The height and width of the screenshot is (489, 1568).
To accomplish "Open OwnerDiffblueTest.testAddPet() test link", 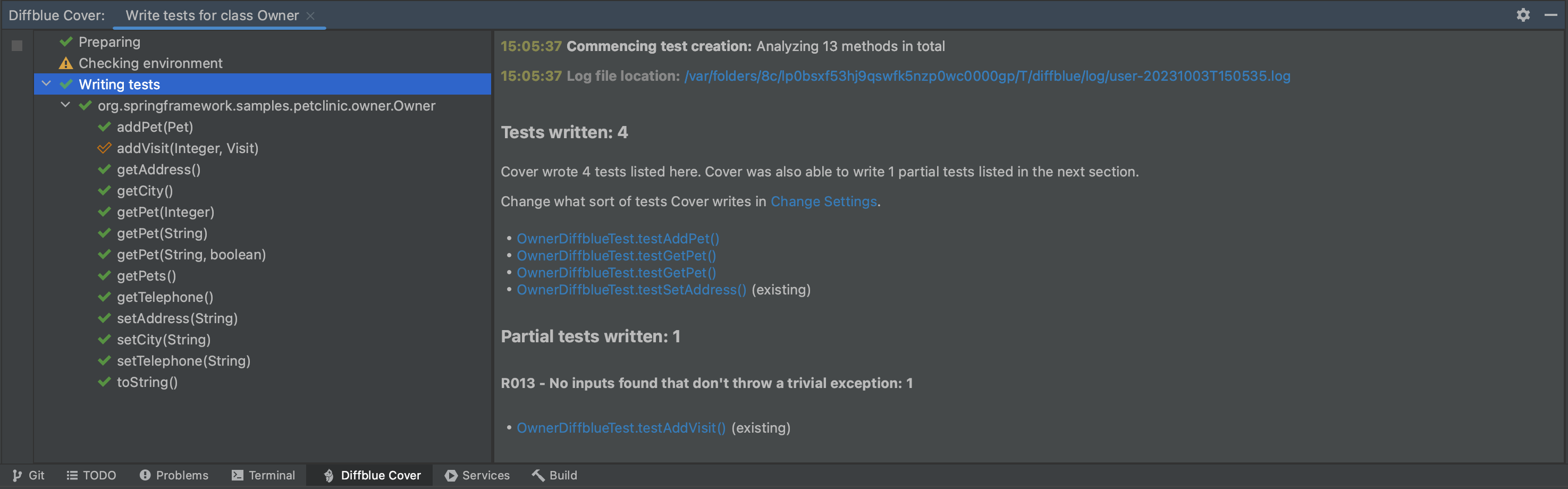I will [617, 239].
